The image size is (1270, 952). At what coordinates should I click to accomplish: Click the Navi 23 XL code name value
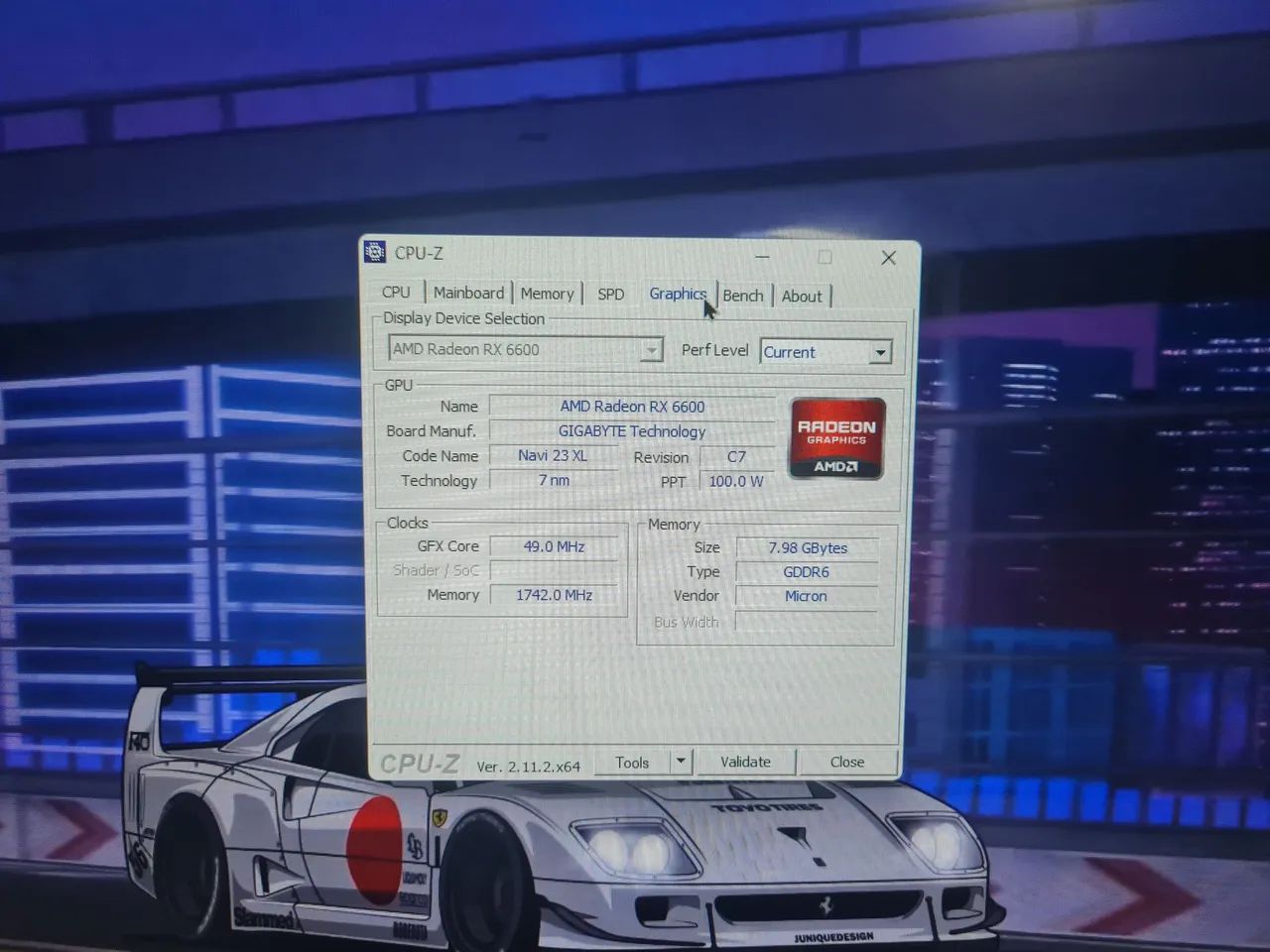tap(553, 456)
